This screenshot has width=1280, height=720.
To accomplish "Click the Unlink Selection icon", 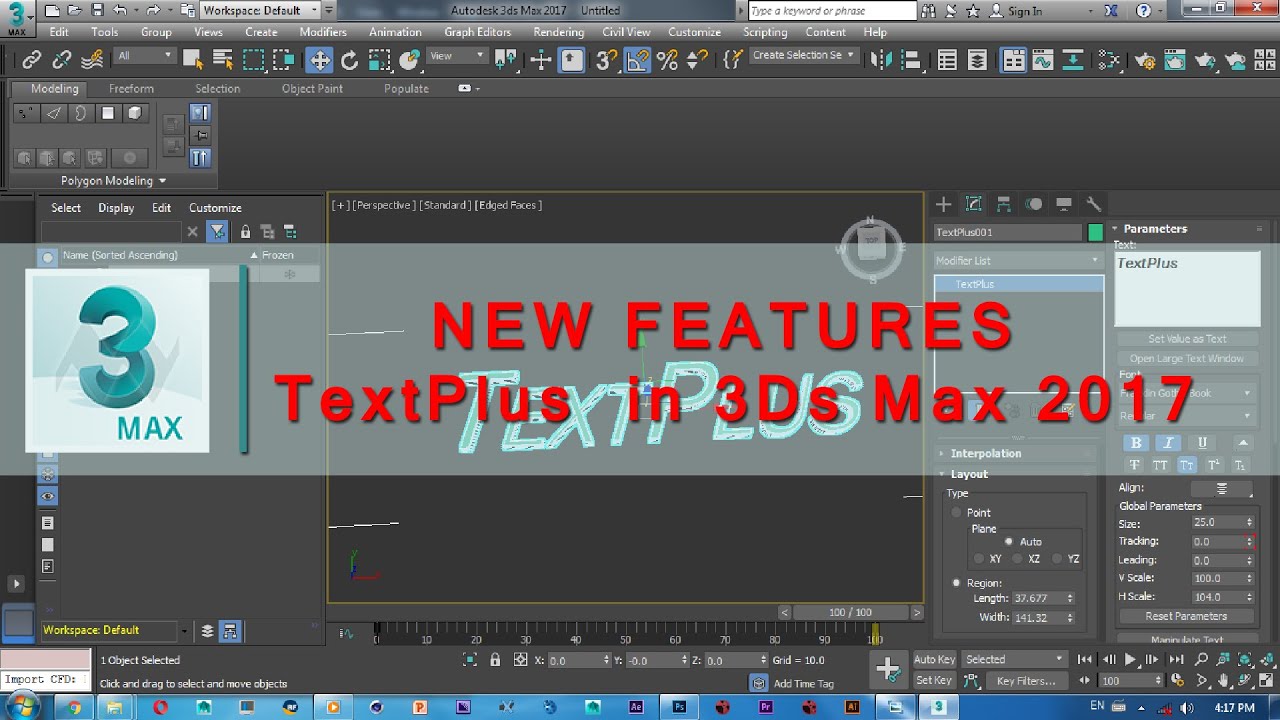I will pyautogui.click(x=61, y=60).
